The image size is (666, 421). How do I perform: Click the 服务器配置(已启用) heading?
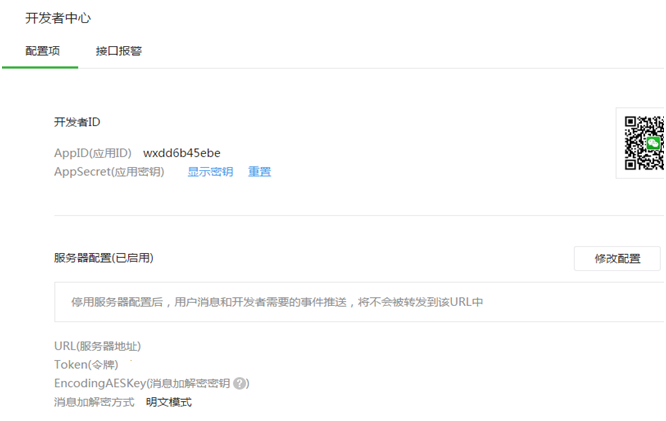pyautogui.click(x=104, y=258)
